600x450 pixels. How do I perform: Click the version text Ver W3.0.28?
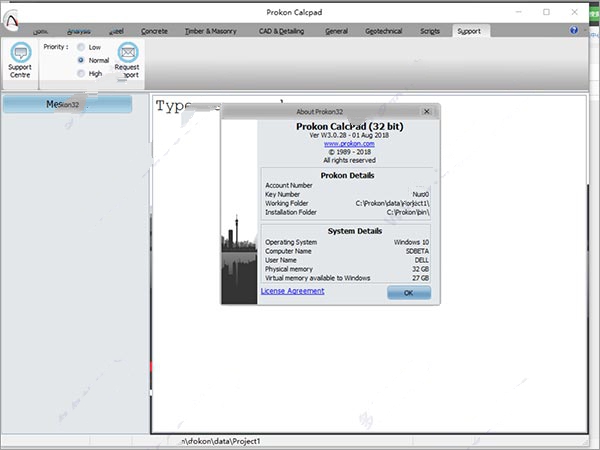(x=349, y=135)
